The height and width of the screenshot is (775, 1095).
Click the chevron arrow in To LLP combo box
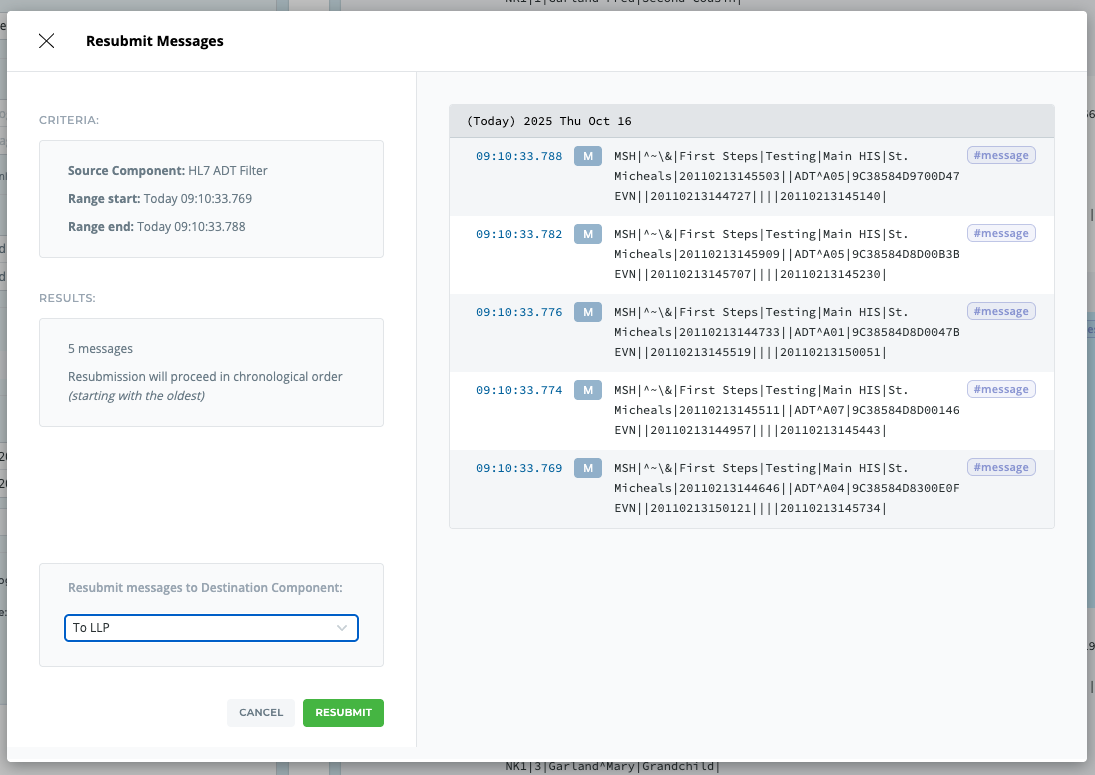342,628
